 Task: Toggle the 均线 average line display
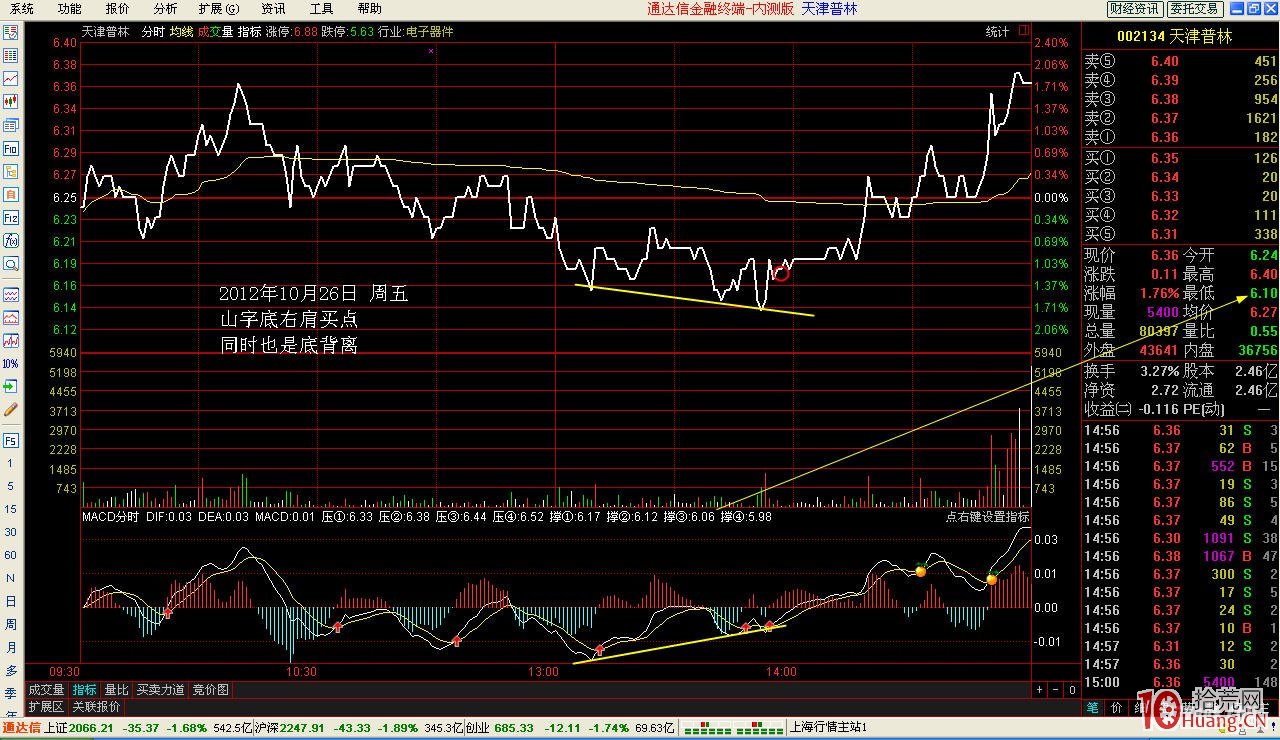pos(182,31)
